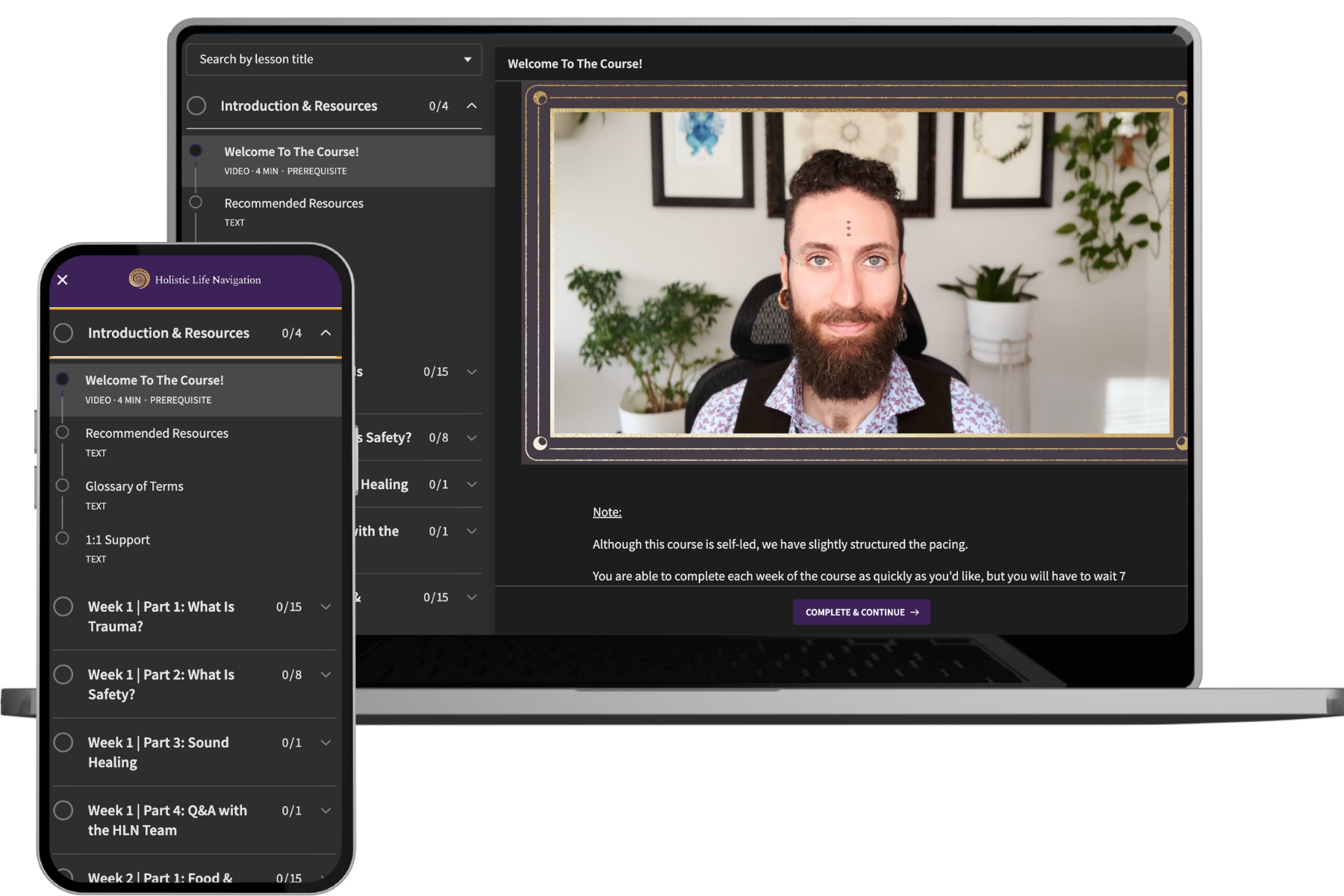Open Welcome To The Course! lesson on the laptop

click(340, 161)
